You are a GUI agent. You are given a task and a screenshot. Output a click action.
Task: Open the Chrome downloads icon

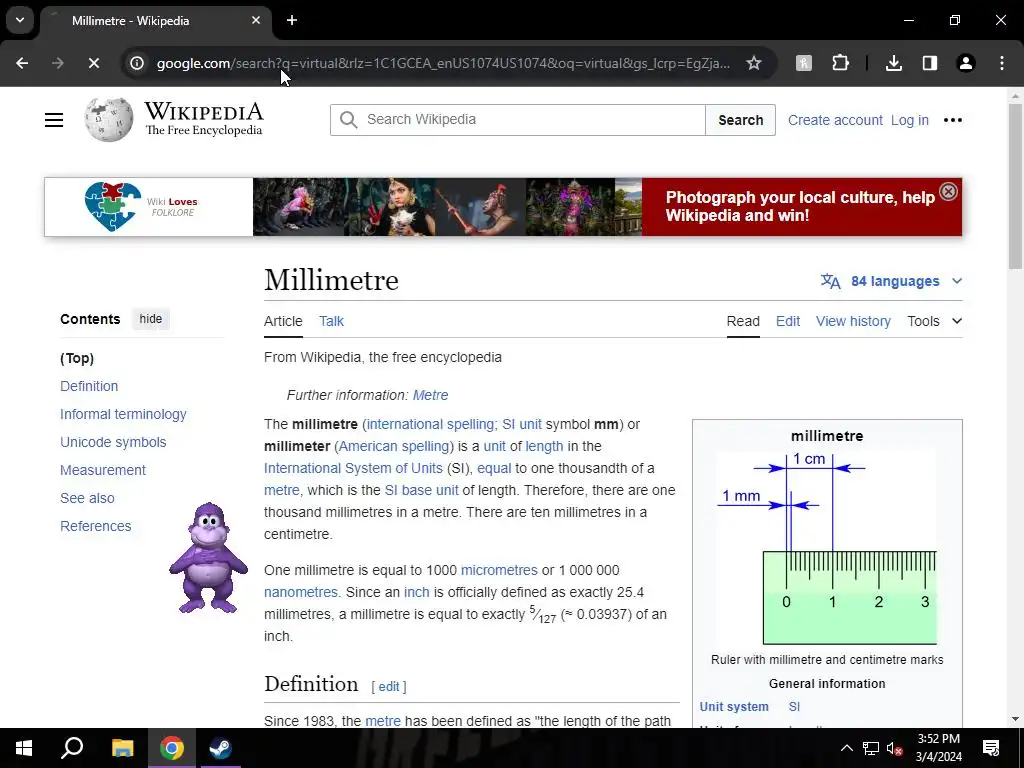coord(893,63)
